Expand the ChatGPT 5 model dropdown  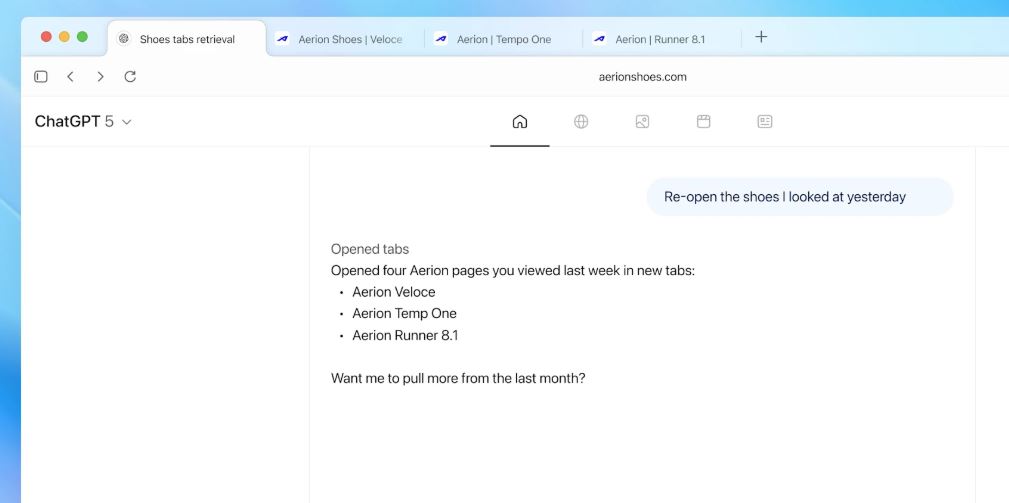(x=84, y=122)
